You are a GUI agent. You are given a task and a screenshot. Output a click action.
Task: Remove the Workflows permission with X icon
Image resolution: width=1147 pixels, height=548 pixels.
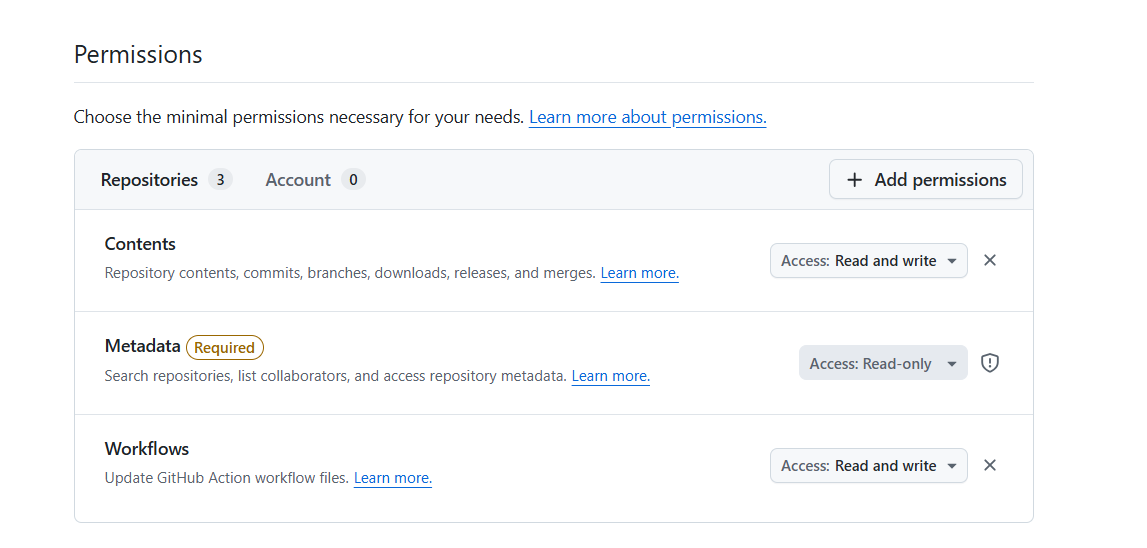(990, 465)
